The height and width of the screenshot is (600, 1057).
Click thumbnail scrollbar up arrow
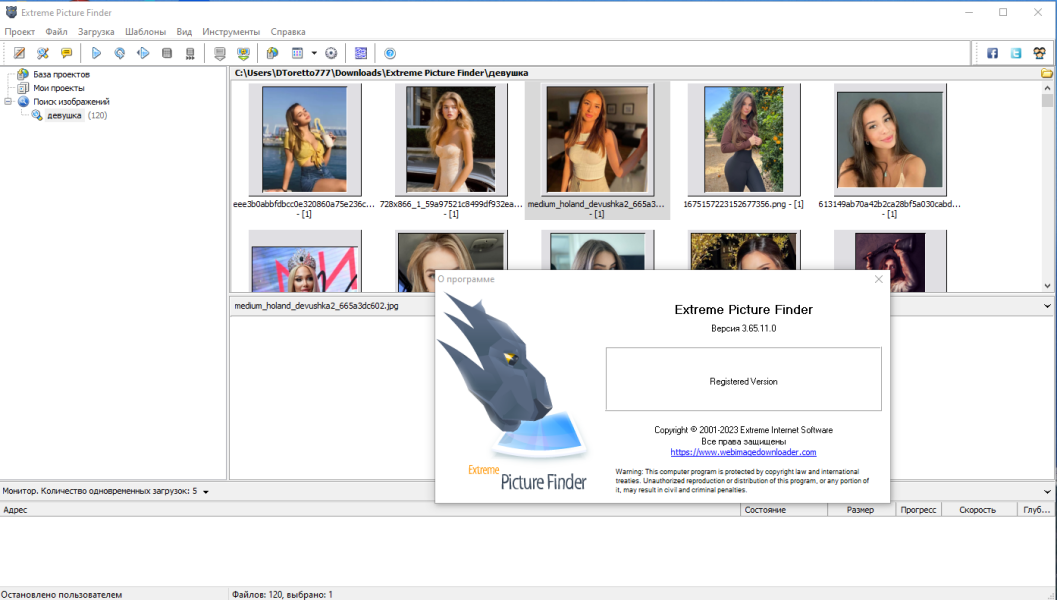[x=1047, y=88]
